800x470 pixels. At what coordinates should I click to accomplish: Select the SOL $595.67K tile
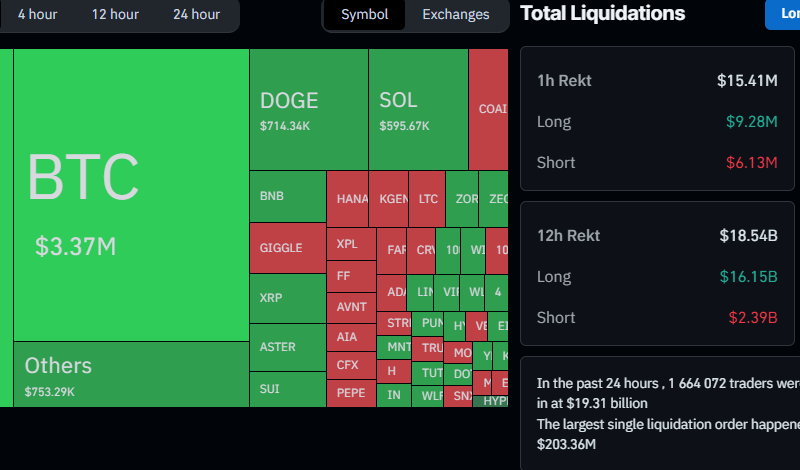(x=418, y=110)
